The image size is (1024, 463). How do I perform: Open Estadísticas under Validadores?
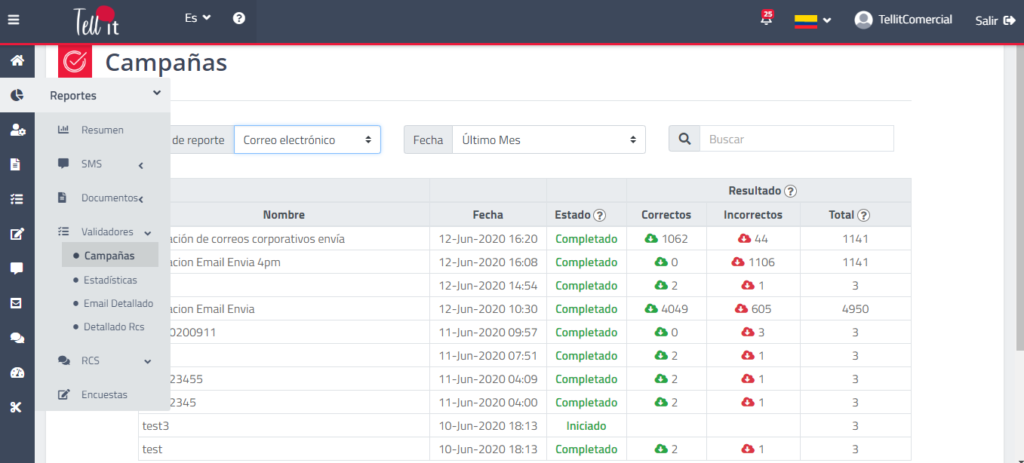tap(110, 280)
